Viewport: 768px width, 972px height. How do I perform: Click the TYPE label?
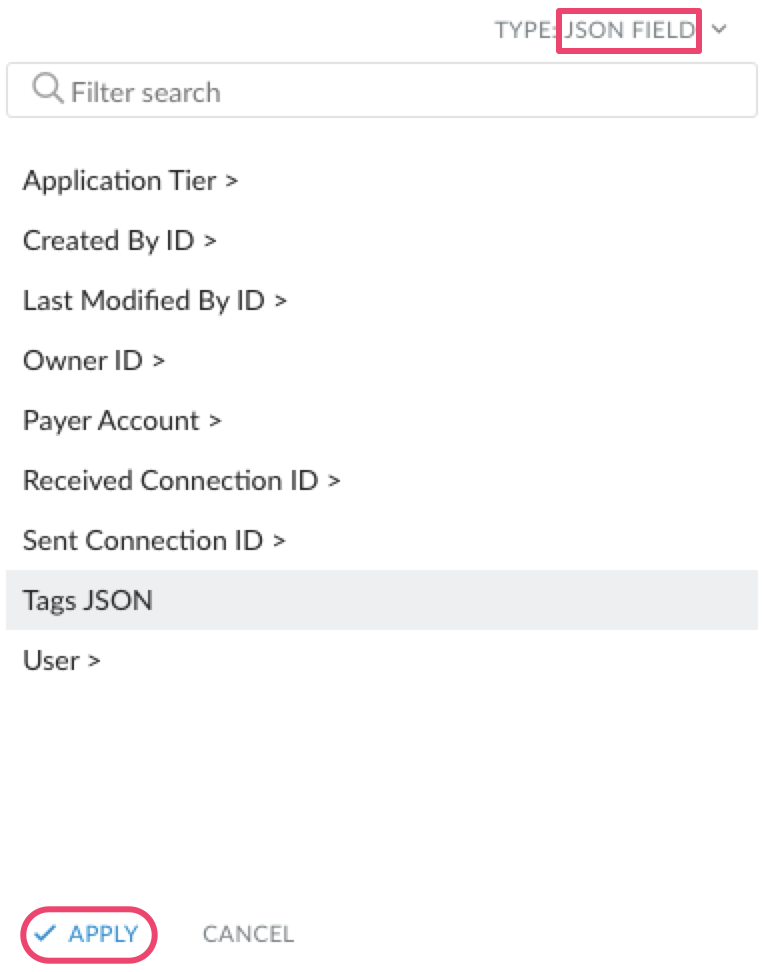click(524, 30)
